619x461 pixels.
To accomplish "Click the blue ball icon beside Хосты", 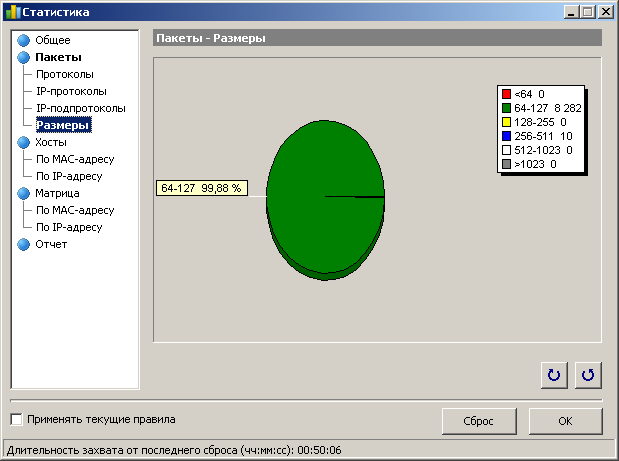I will click(24, 142).
